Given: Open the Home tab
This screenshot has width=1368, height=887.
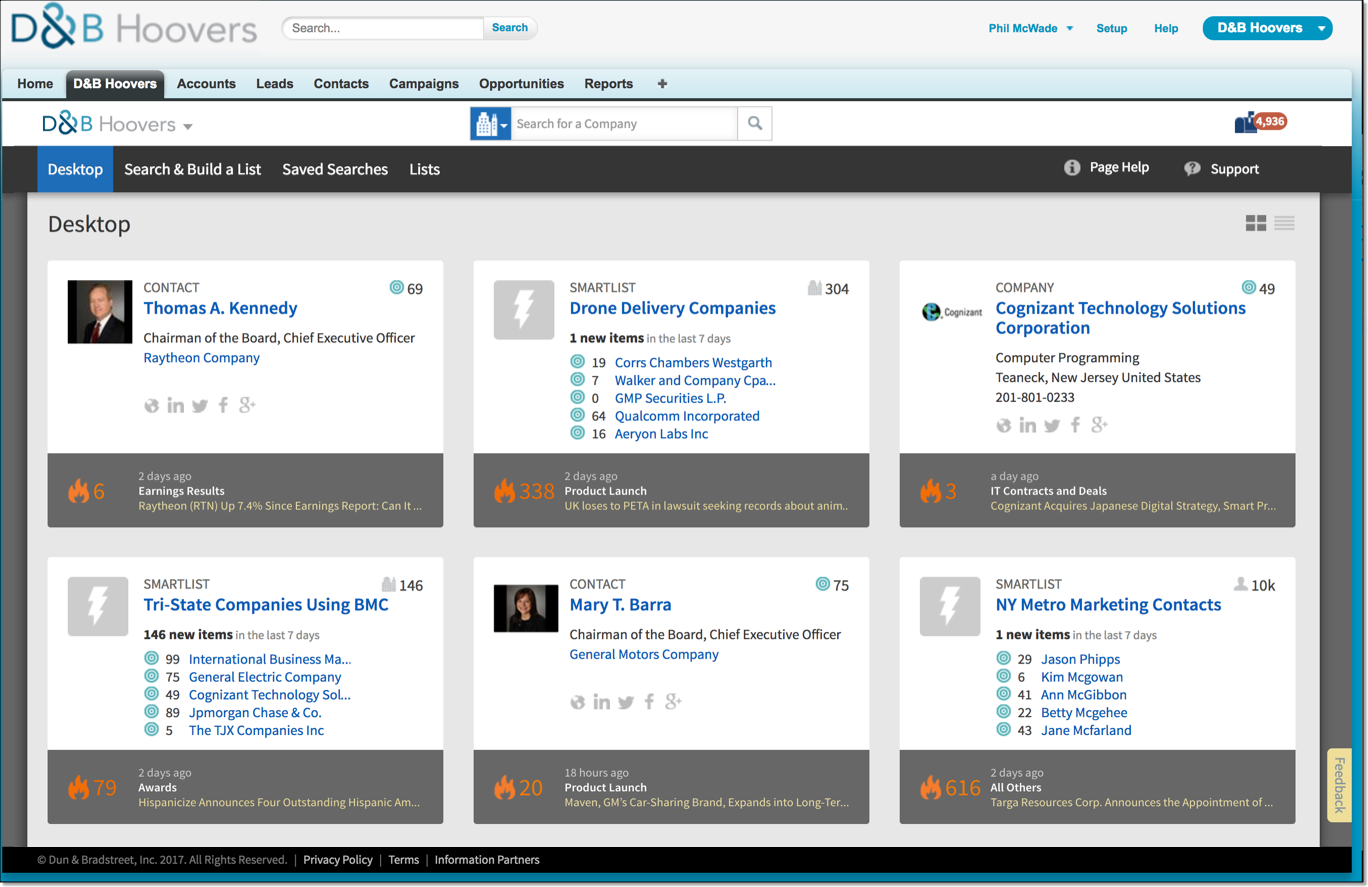Looking at the screenshot, I should click(35, 84).
